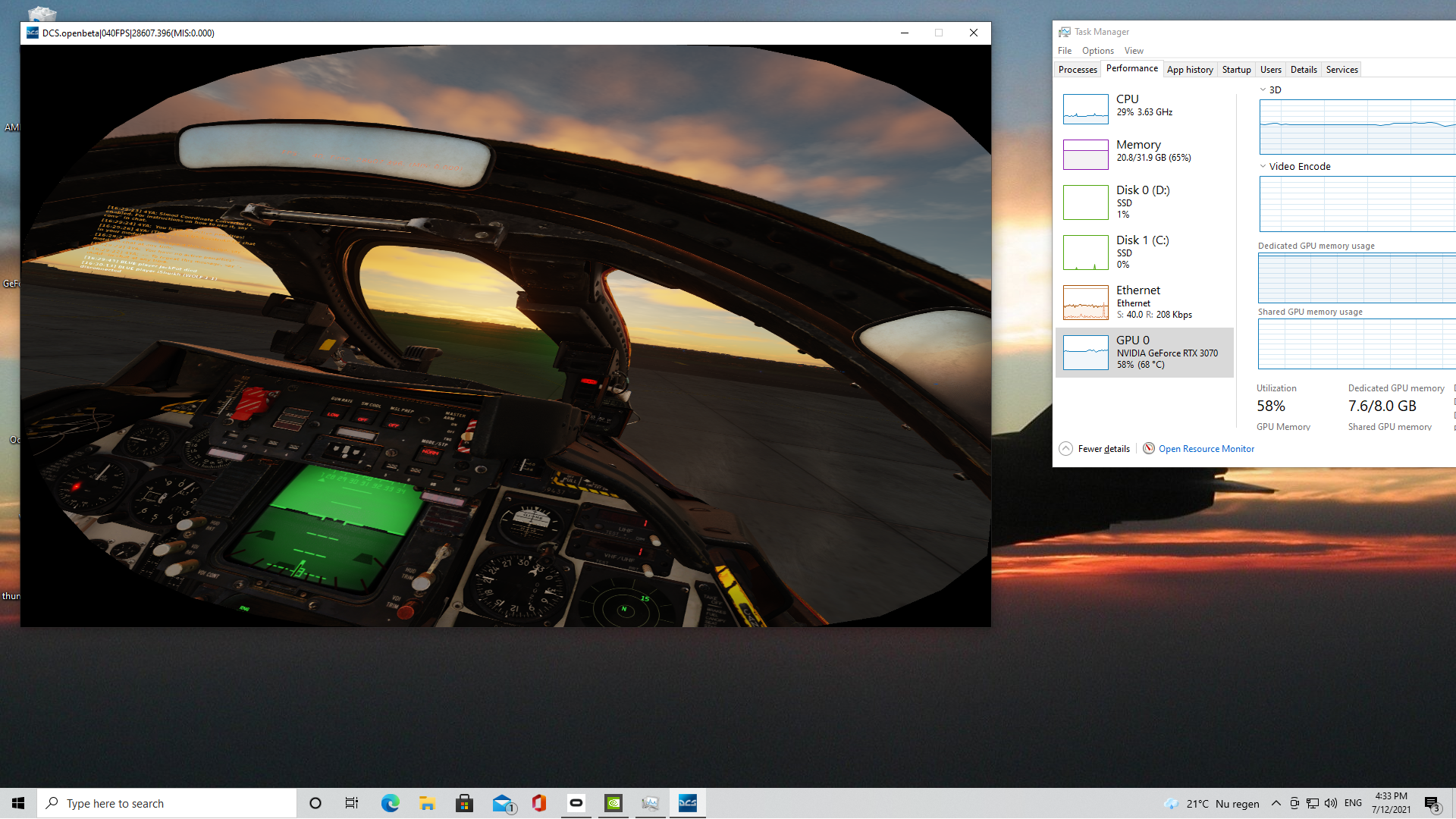Click the GPU 0 performance entry
This screenshot has width=1456, height=819.
click(x=1145, y=352)
